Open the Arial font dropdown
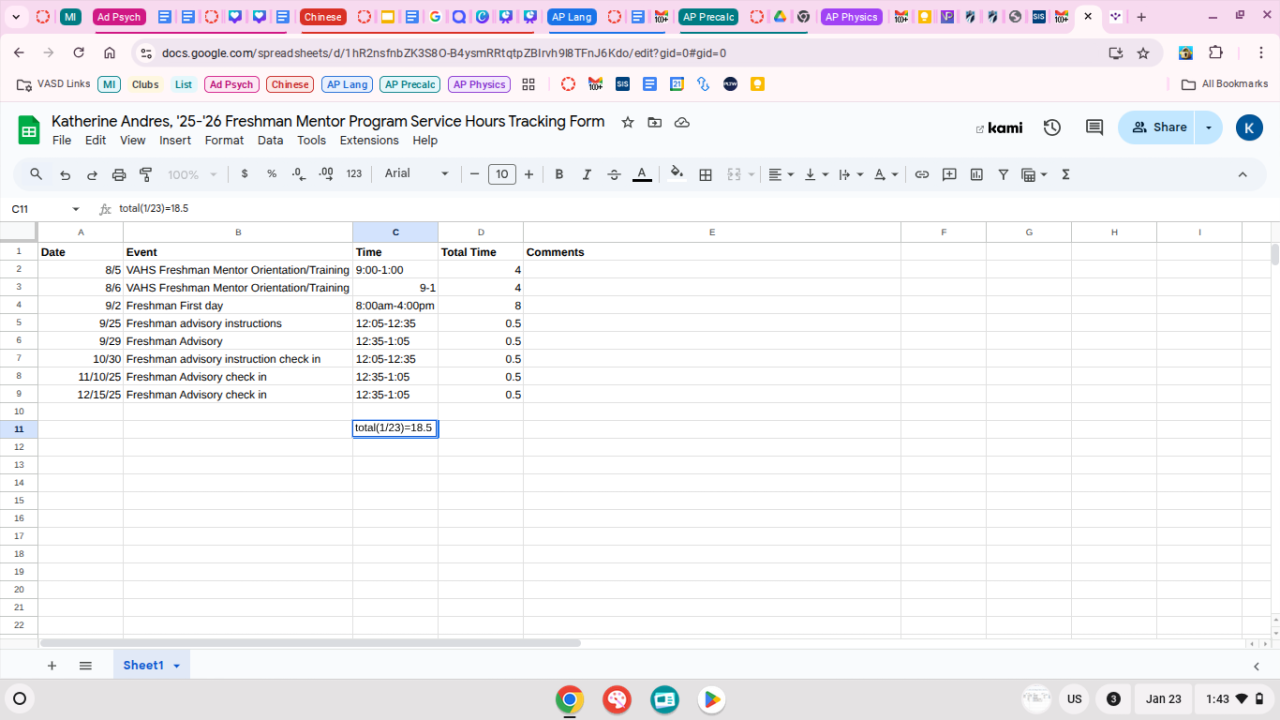This screenshot has height=720, width=1280. (417, 174)
